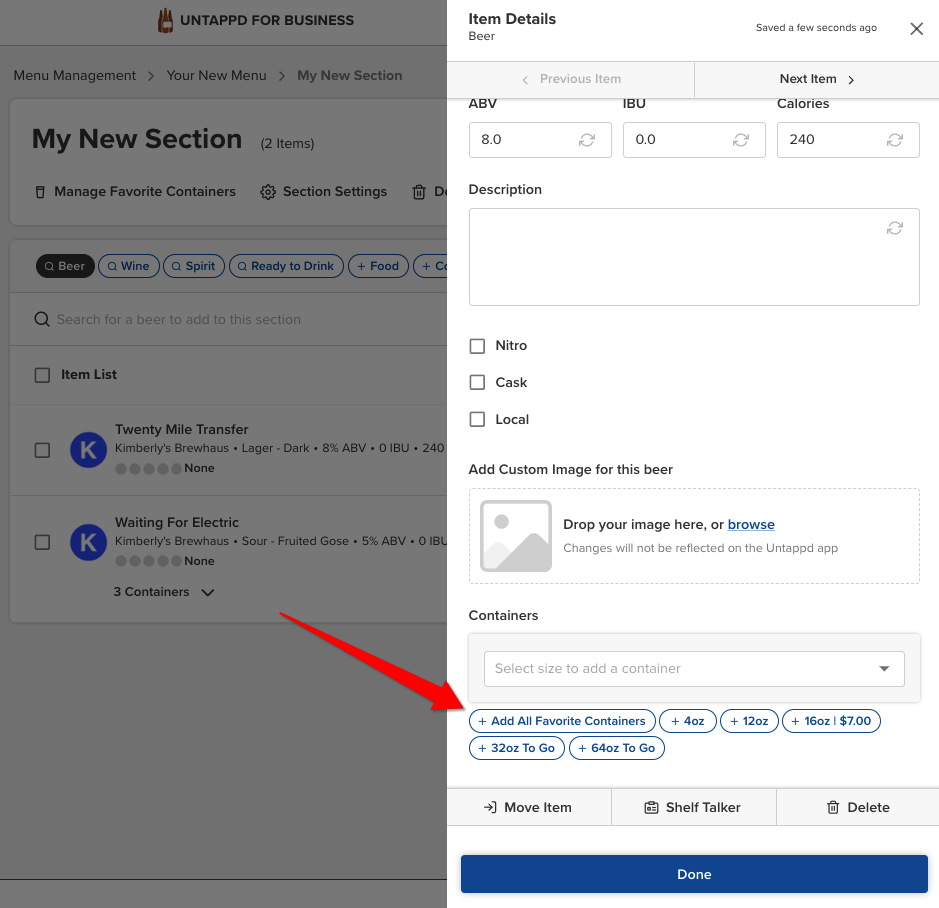Go to Menu Management breadcrumb

pos(75,75)
